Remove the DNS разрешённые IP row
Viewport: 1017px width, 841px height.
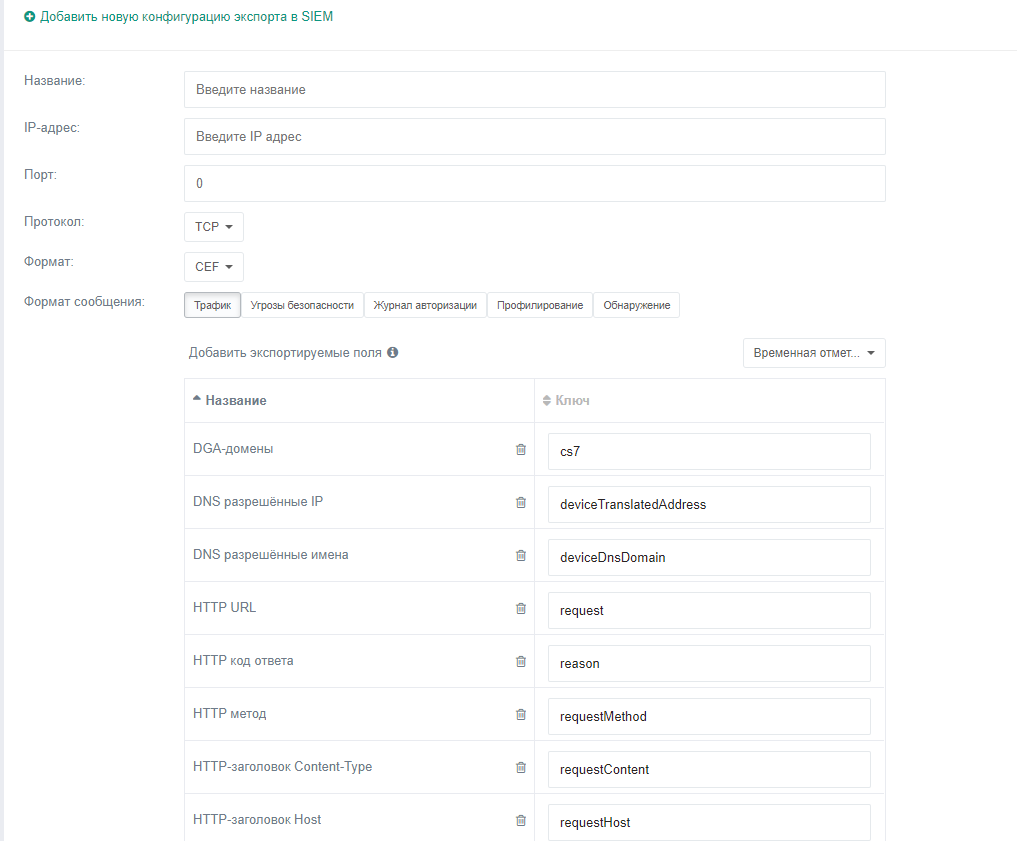520,503
